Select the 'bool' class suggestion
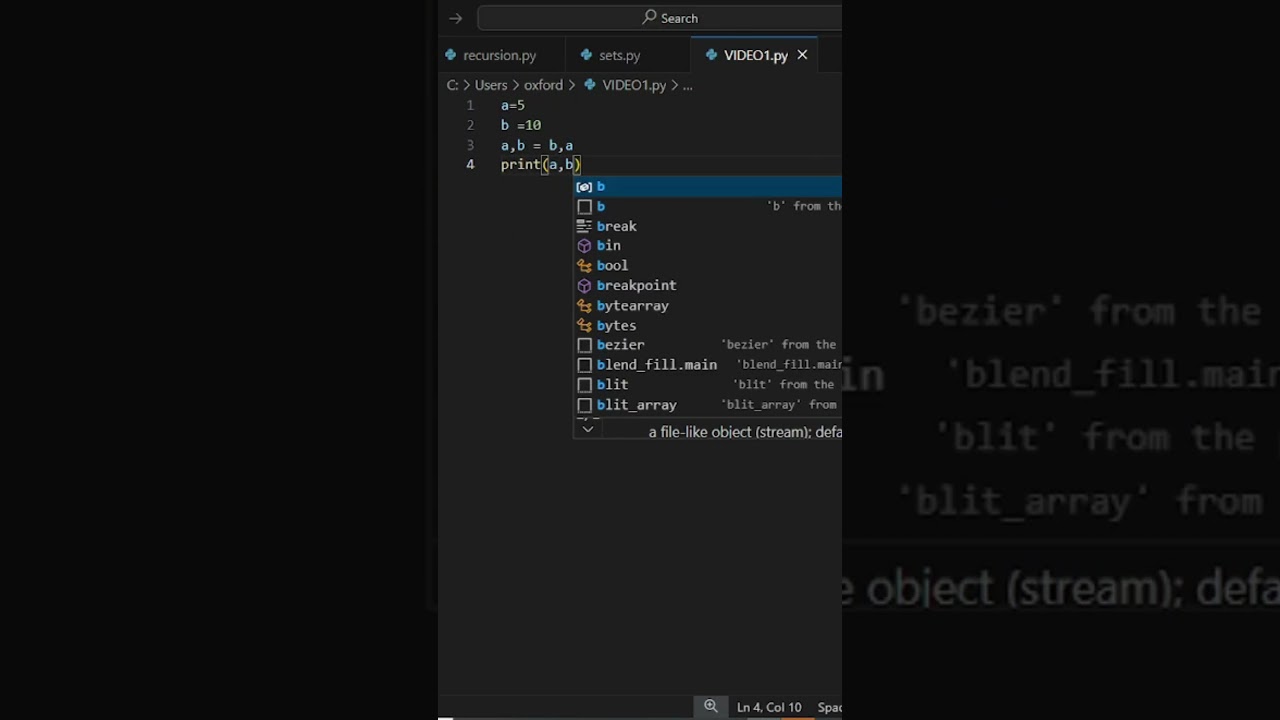 click(612, 266)
